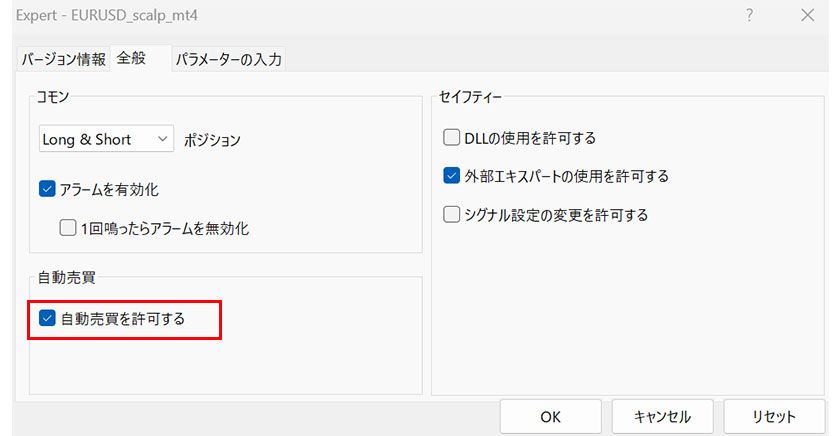Close the Expert dialog window
The height and width of the screenshot is (436, 840).
pos(808,15)
